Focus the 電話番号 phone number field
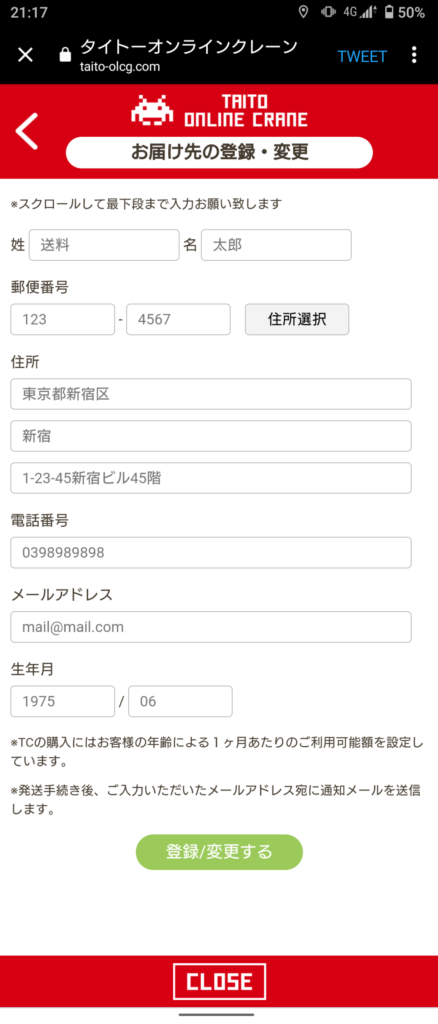Image resolution: width=438 pixels, height=1024 pixels. (x=211, y=552)
